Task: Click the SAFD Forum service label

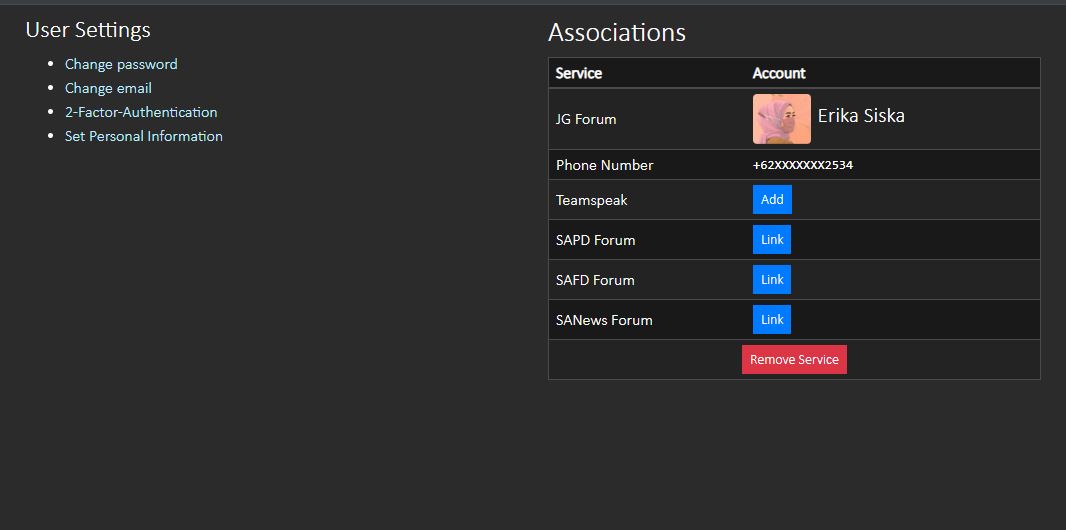Action: pyautogui.click(x=595, y=280)
